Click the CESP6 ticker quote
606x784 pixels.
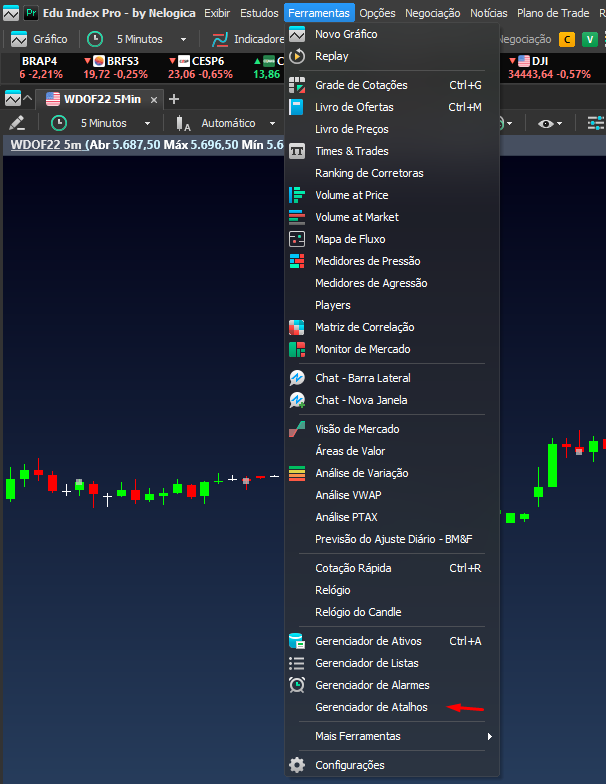200,68
